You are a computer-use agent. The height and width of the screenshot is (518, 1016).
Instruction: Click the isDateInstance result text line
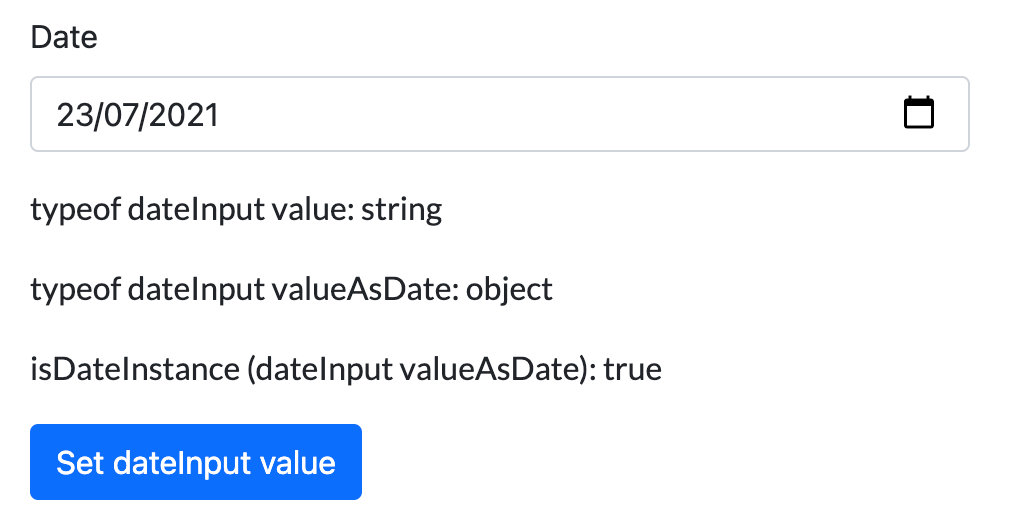[346, 370]
